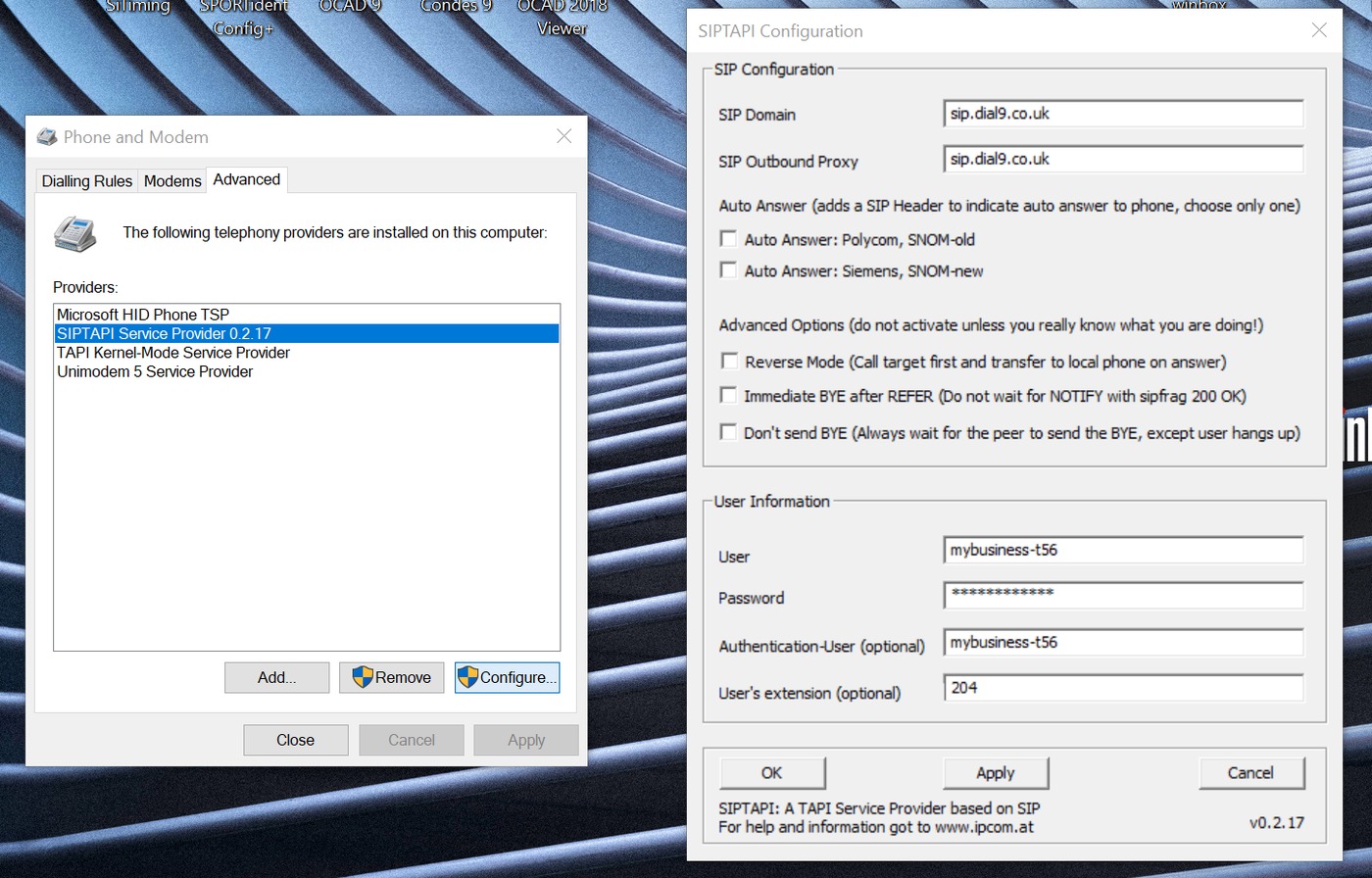Open the Condes 9 desktop shortcut
Screen dimensions: 1372x878
pos(456,7)
